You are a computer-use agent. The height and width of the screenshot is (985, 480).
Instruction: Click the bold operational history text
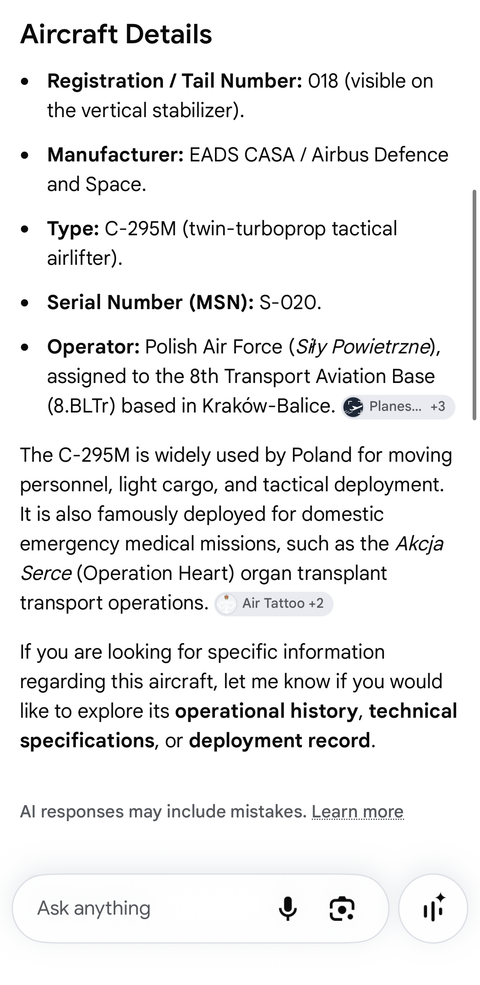pos(266,711)
